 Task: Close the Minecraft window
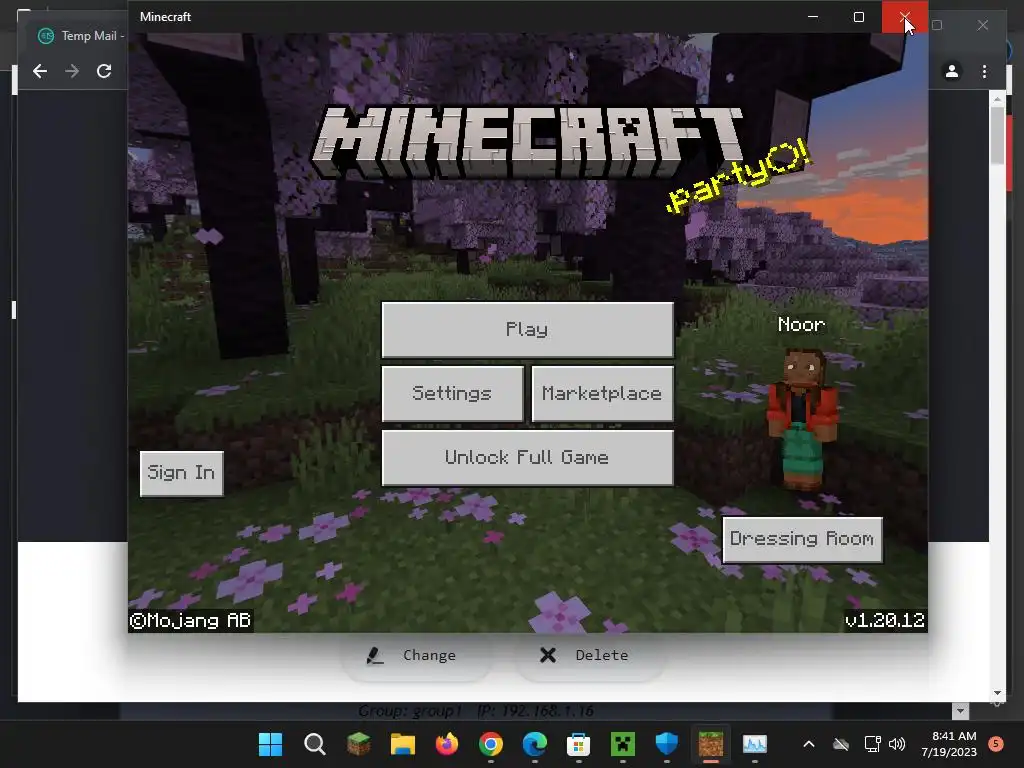click(904, 17)
